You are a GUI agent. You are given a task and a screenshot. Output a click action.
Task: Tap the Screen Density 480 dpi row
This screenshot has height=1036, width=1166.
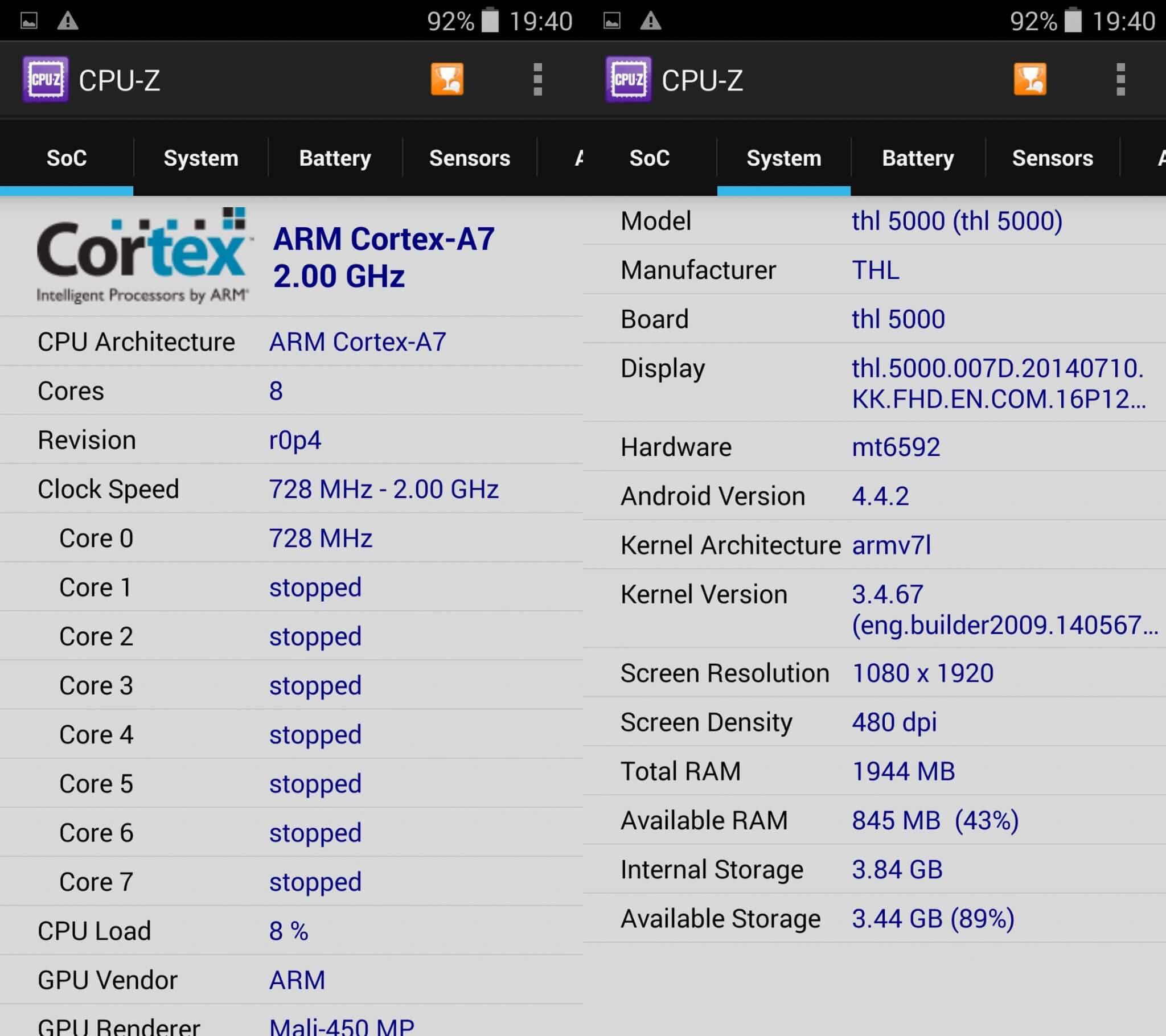(874, 722)
